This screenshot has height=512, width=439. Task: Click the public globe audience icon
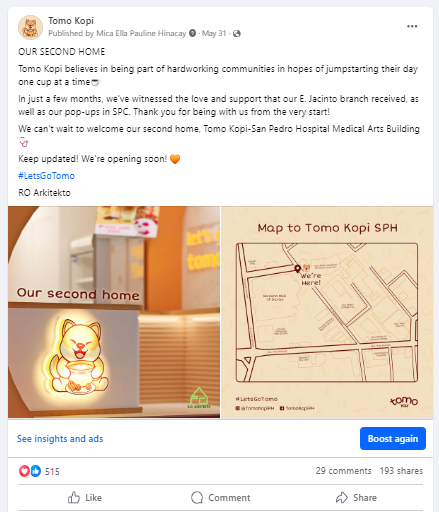click(x=237, y=33)
